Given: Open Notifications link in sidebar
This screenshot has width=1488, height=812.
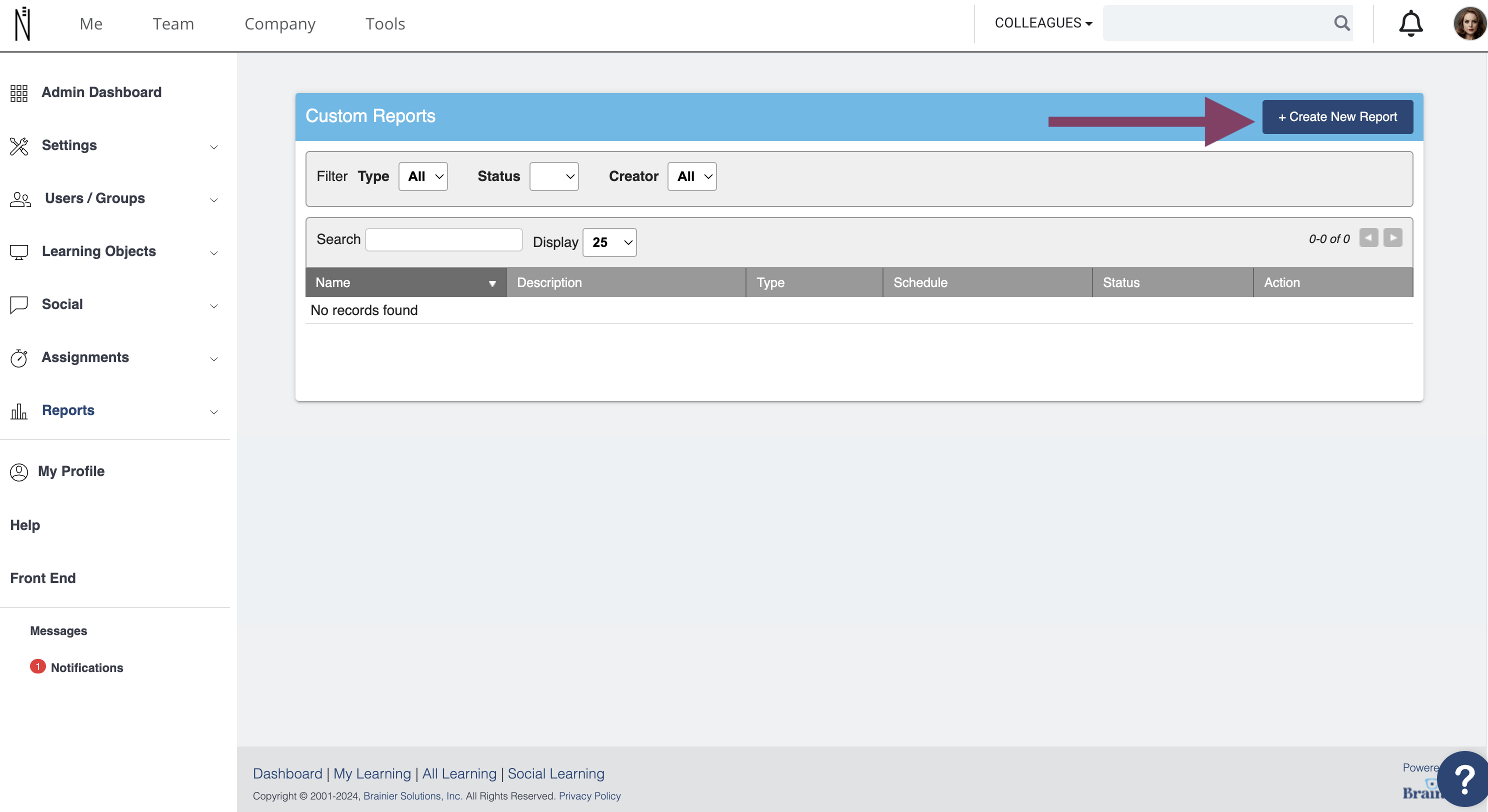Looking at the screenshot, I should 86,667.
